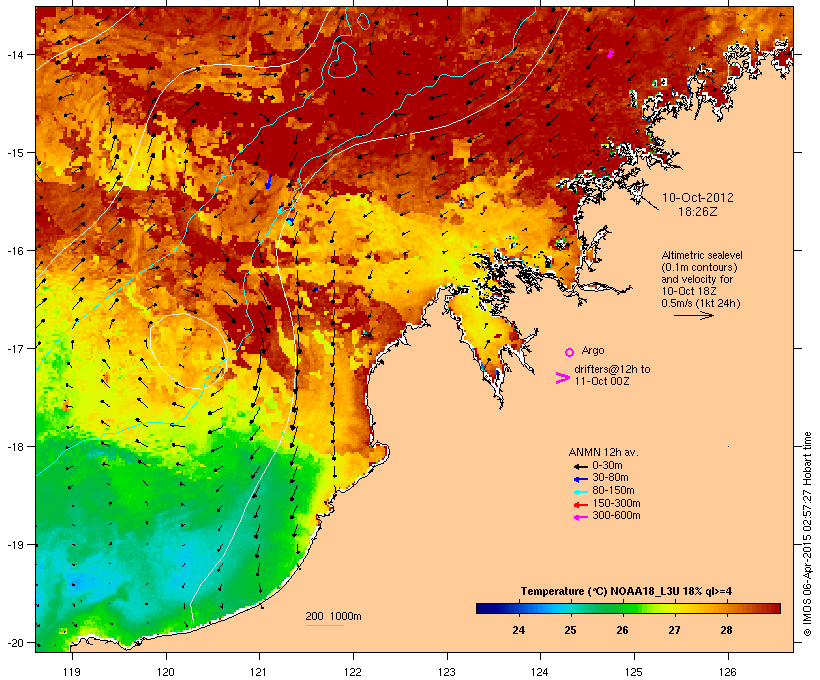The width and height of the screenshot is (820, 680).
Task: Click the magenta marker near latitude -14
Action: [610, 54]
